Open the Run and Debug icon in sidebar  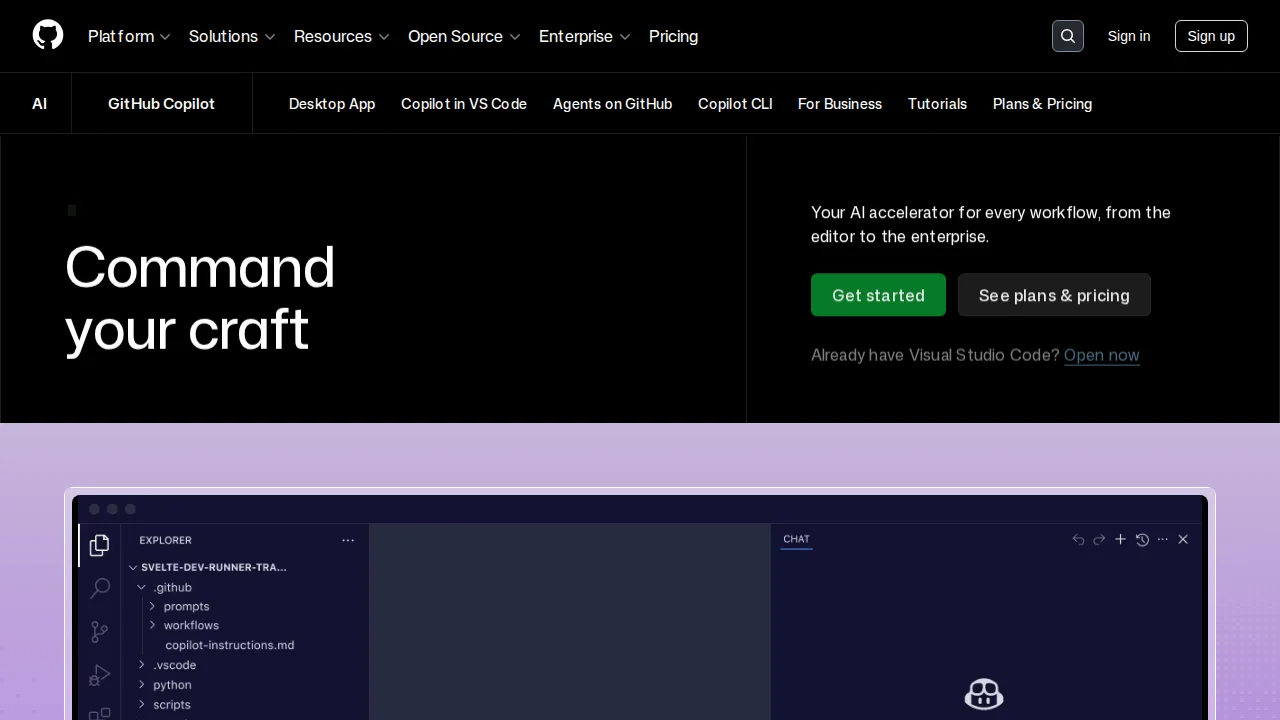pyautogui.click(x=99, y=675)
